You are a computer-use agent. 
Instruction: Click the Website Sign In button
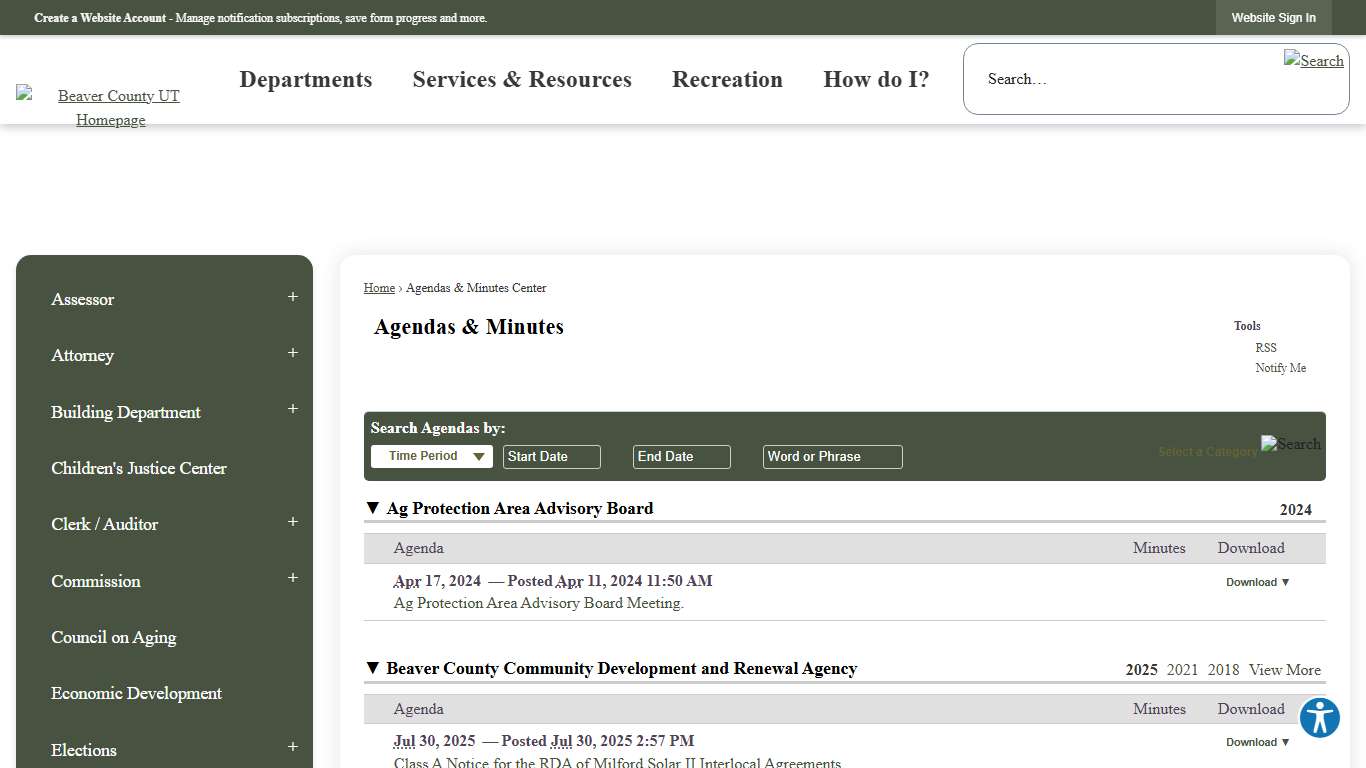click(x=1273, y=17)
